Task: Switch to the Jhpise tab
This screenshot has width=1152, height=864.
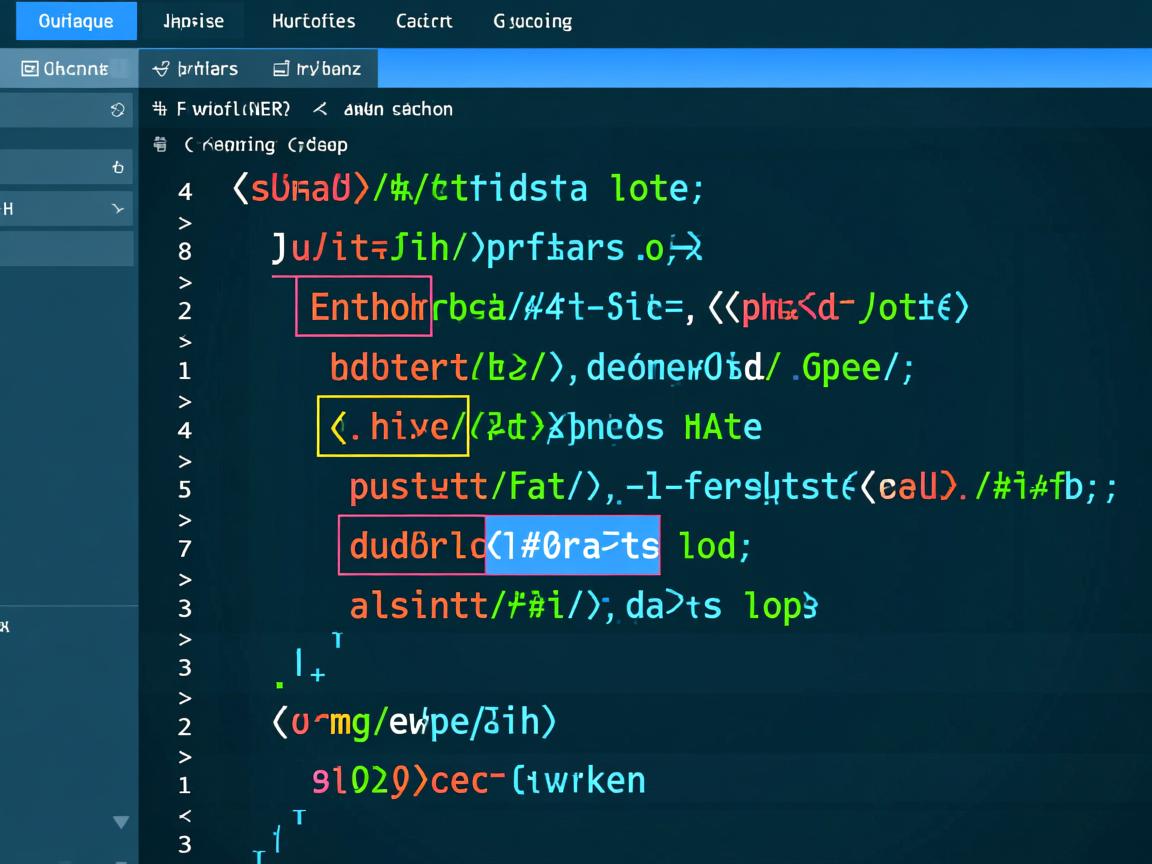Action: (x=193, y=21)
